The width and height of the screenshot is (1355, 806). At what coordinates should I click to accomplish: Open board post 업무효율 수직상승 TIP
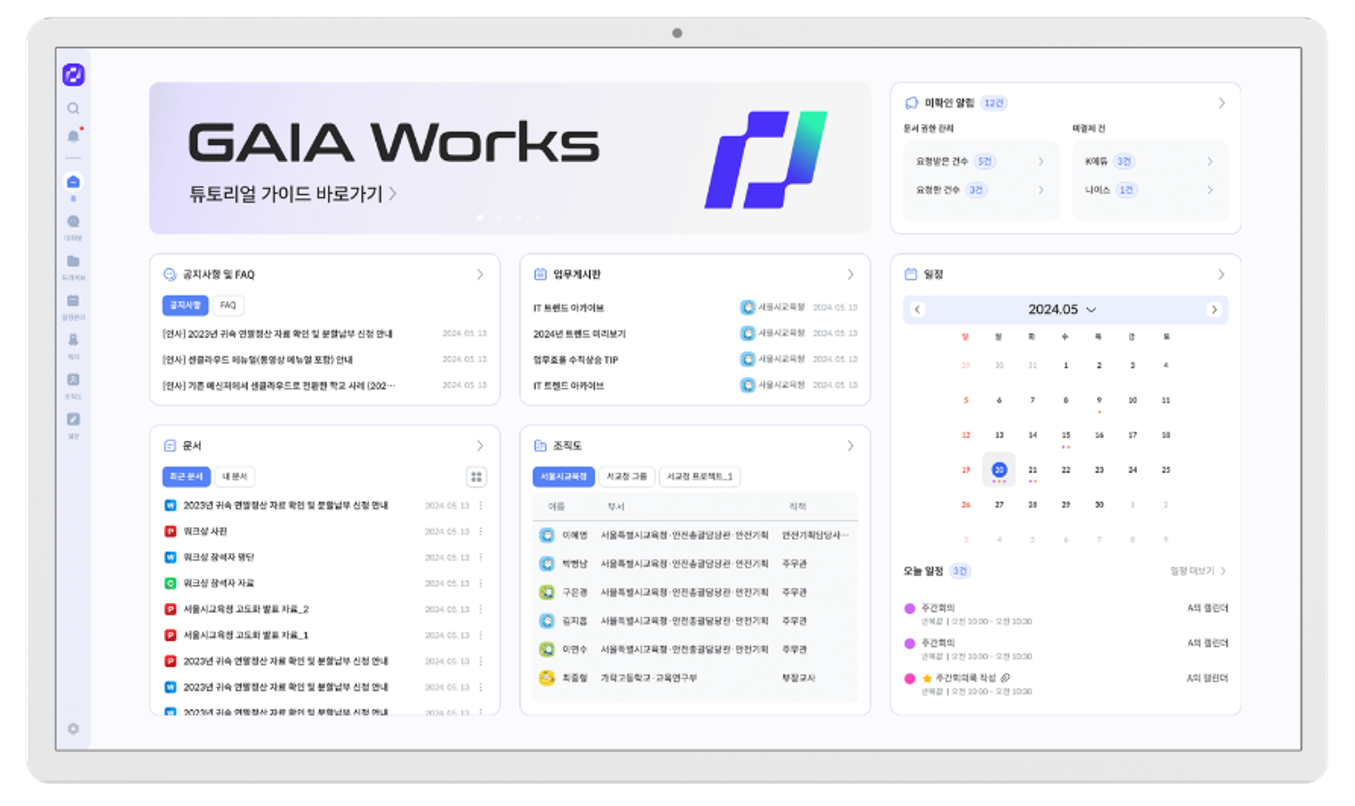coord(576,360)
